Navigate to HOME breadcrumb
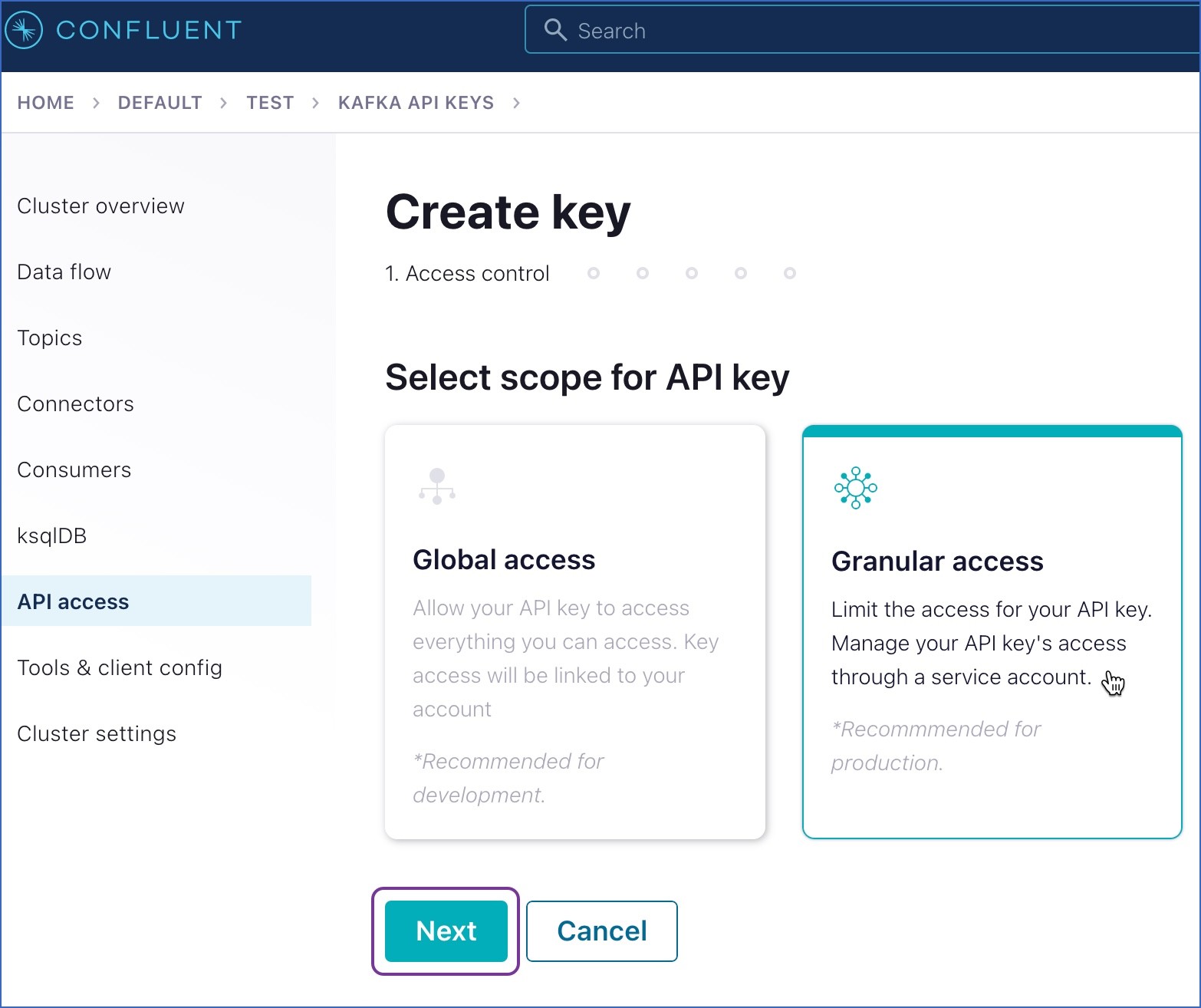The image size is (1201, 1008). 45,102
